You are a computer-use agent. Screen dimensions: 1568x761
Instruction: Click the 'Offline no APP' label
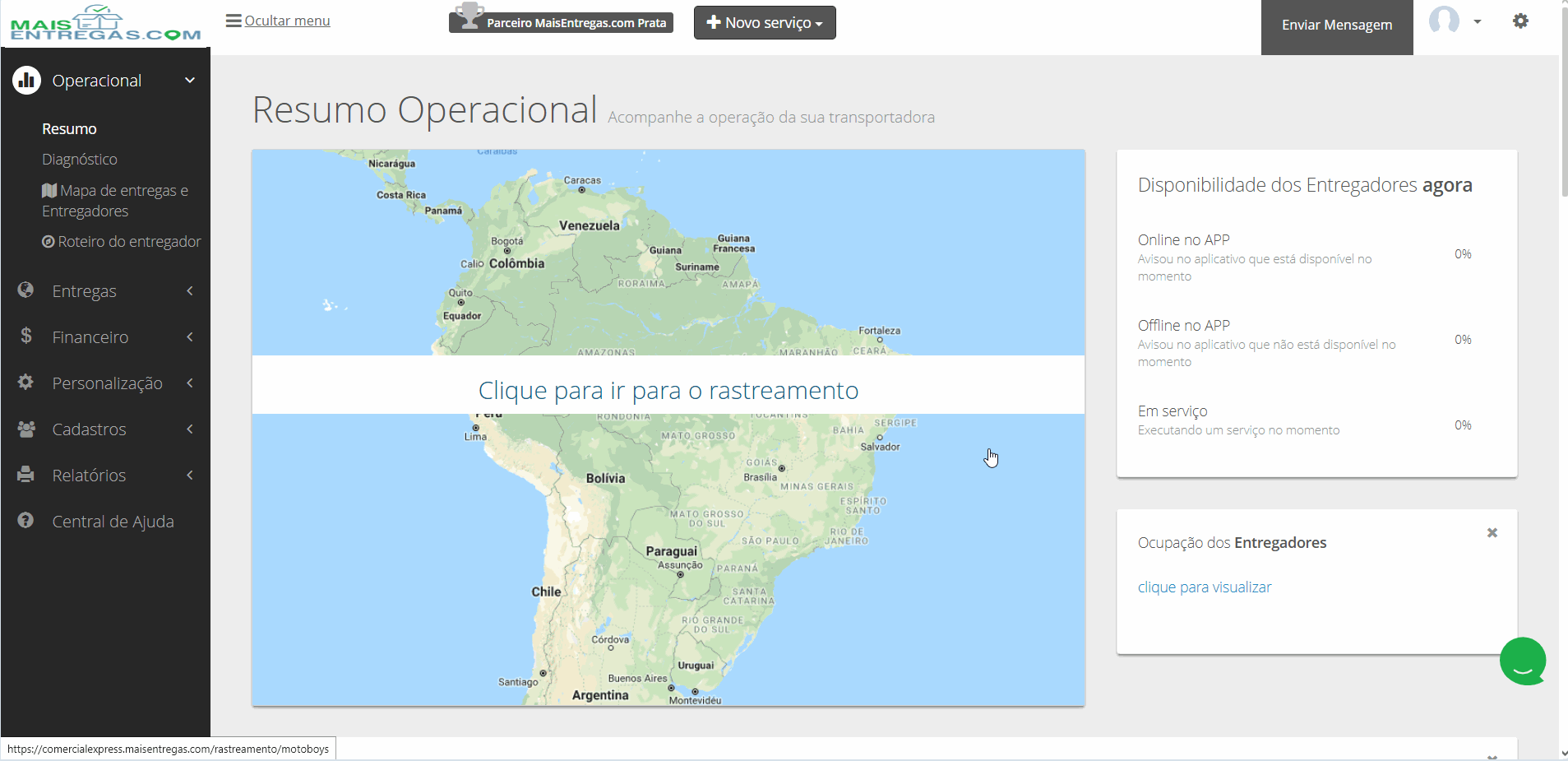(x=1184, y=326)
